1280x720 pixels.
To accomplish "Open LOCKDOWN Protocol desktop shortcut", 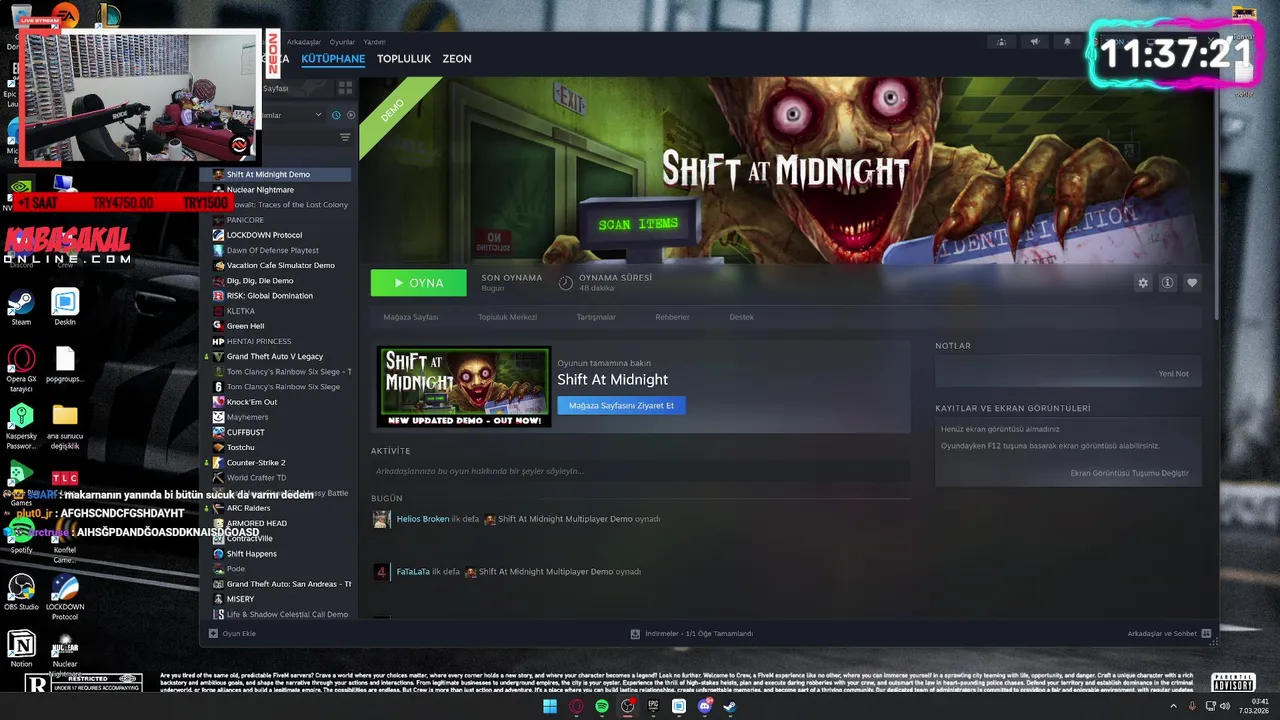I will 65,597.
